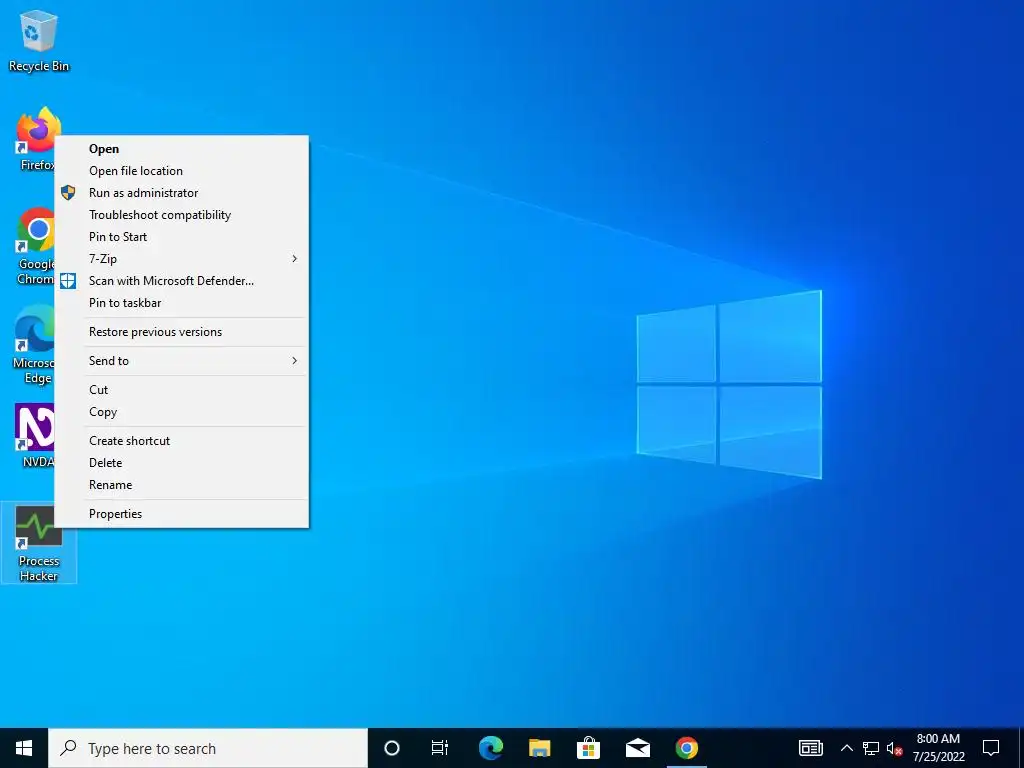The height and width of the screenshot is (768, 1024).
Task: Select the Microsoft Edge desktop shortcut
Action: [33, 345]
